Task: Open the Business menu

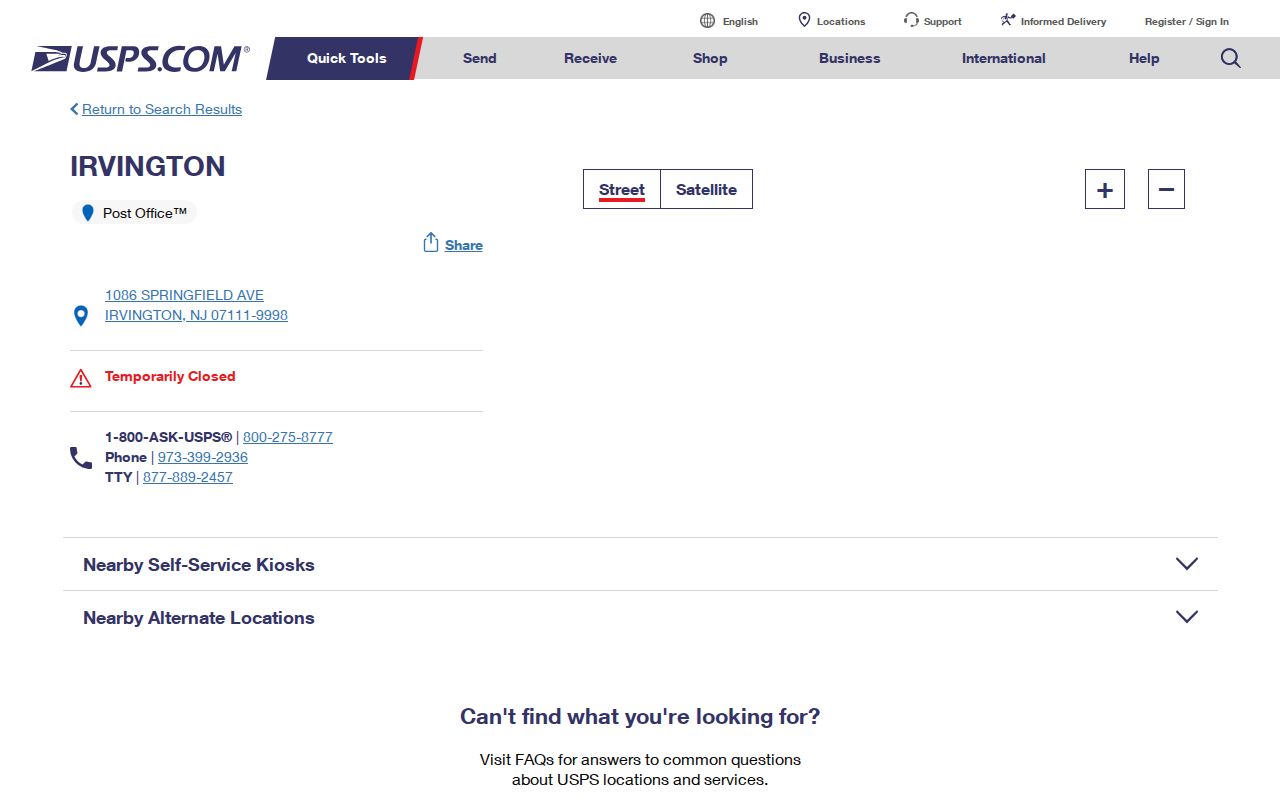Action: 850,58
